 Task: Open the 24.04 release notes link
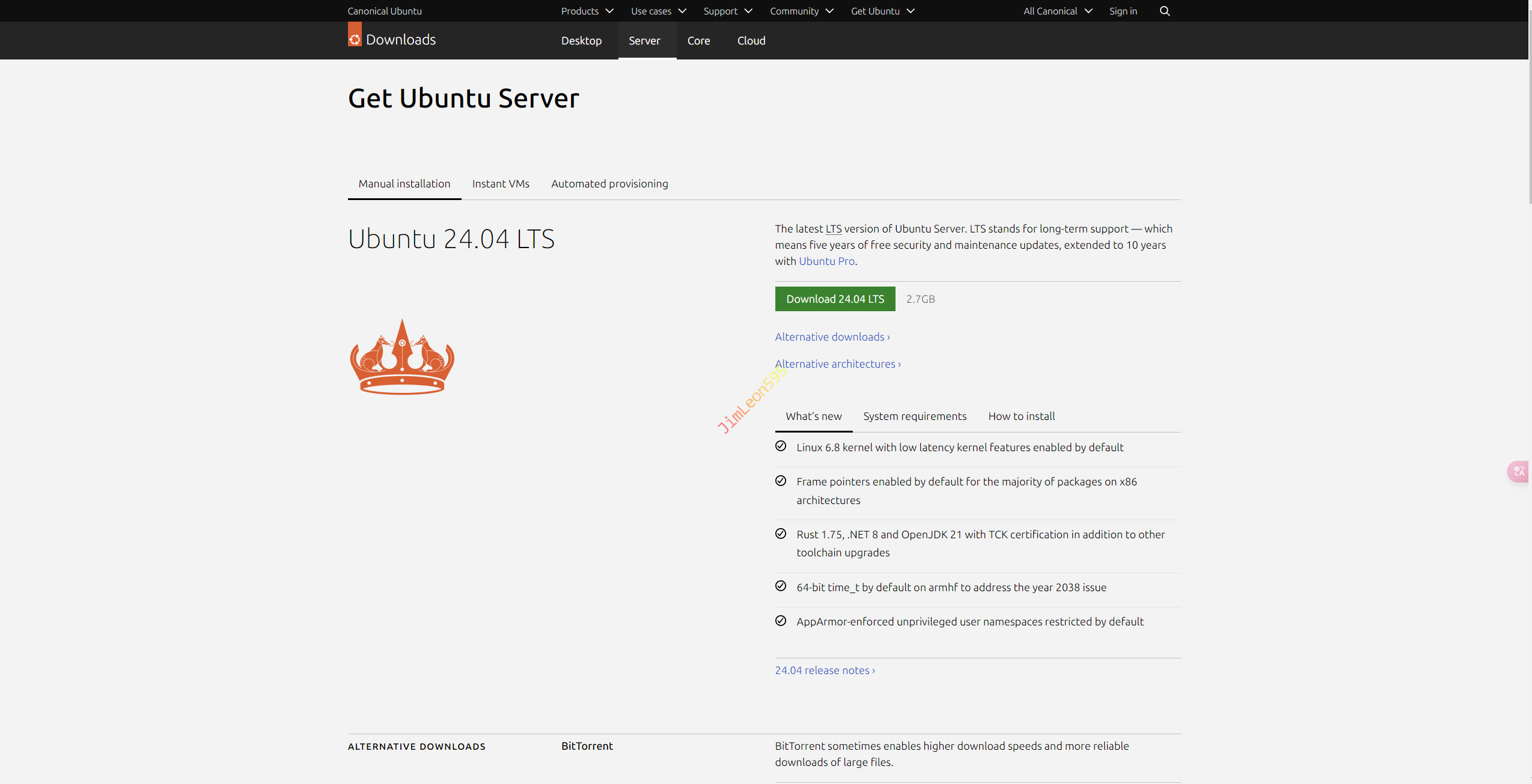click(x=824, y=670)
